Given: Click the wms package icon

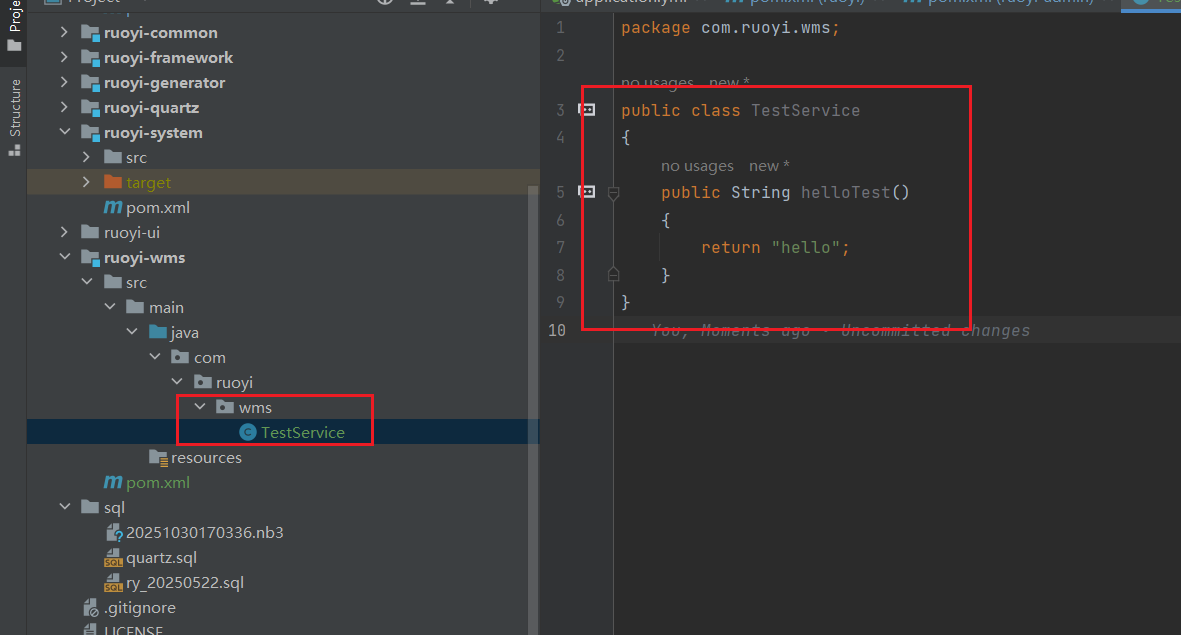Looking at the screenshot, I should (225, 407).
